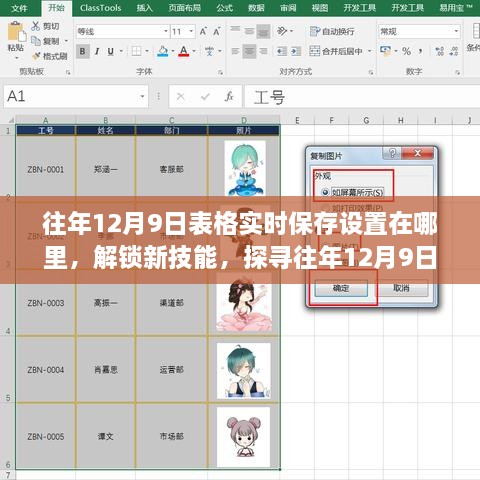Viewport: 480px width, 480px height.
Task: Open the font size 11 dropdown
Action: click(191, 31)
